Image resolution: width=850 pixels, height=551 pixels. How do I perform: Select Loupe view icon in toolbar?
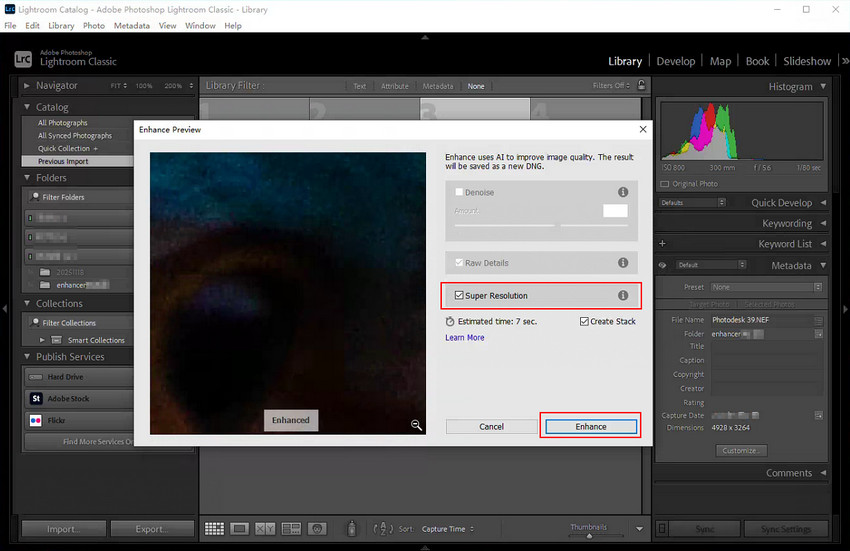click(239, 529)
